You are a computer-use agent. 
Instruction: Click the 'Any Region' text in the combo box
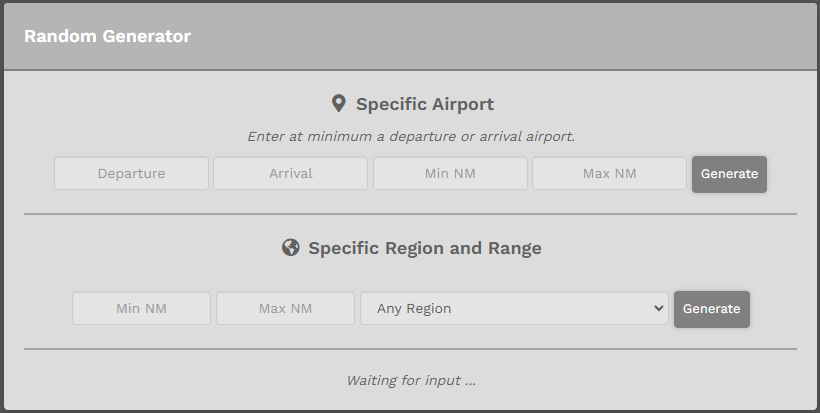pyautogui.click(x=414, y=308)
